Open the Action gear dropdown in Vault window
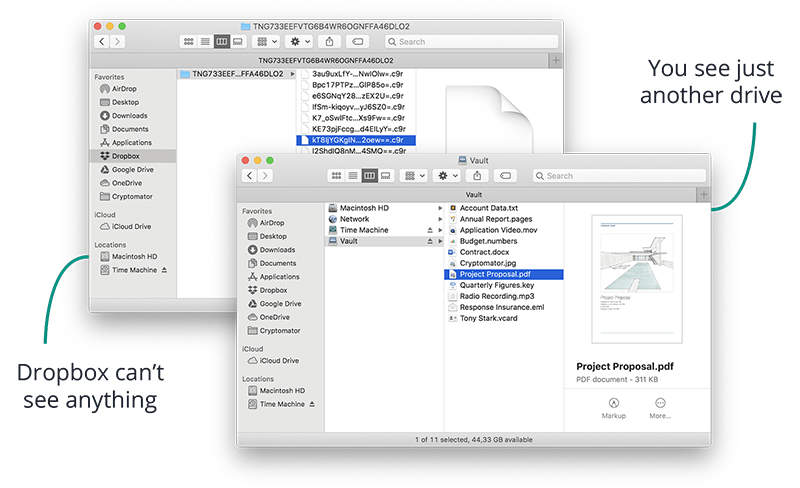This screenshot has height=488, width=800. click(446, 175)
